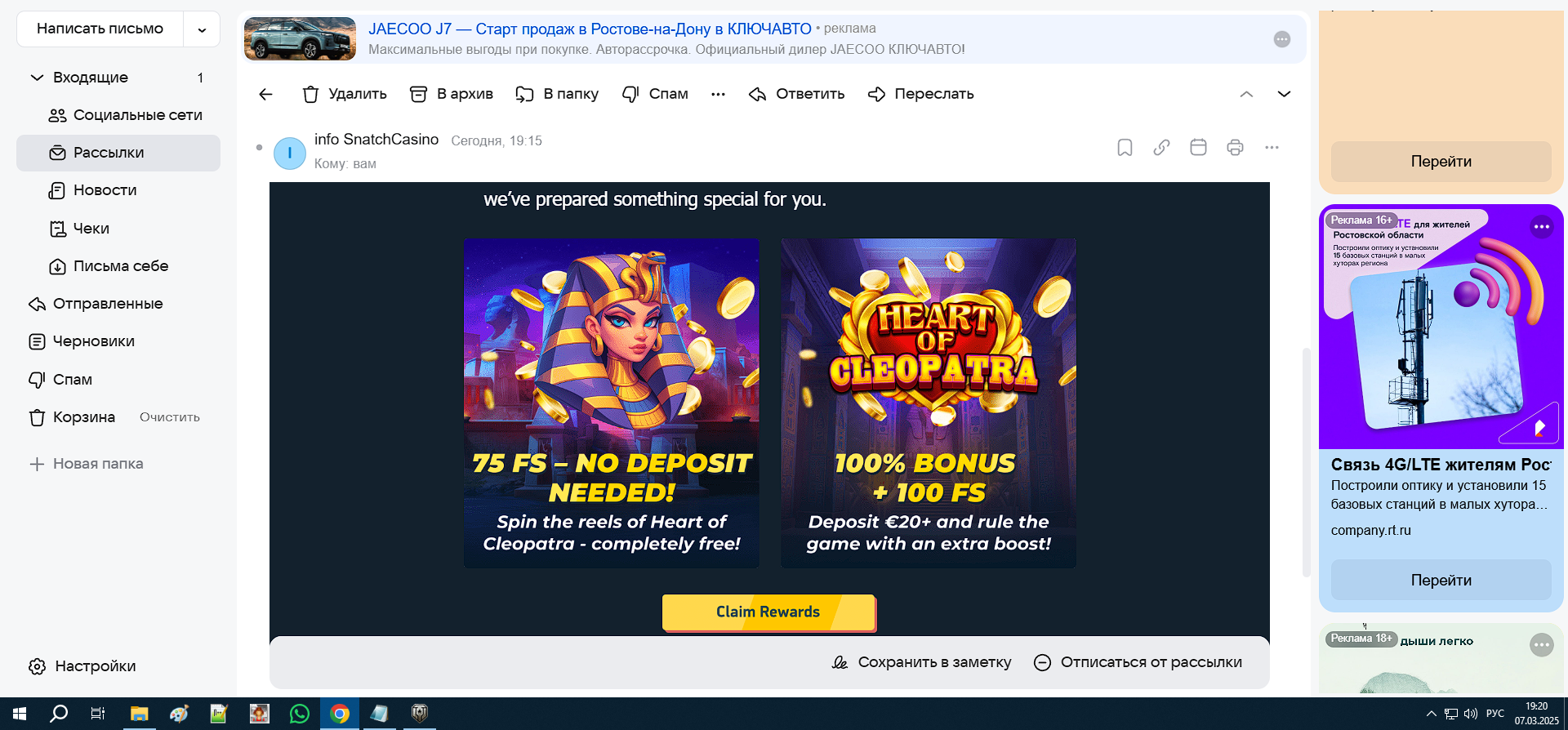Viewport: 1568px width, 730px height.
Task: Click the link chain icon in email header
Action: (x=1161, y=148)
